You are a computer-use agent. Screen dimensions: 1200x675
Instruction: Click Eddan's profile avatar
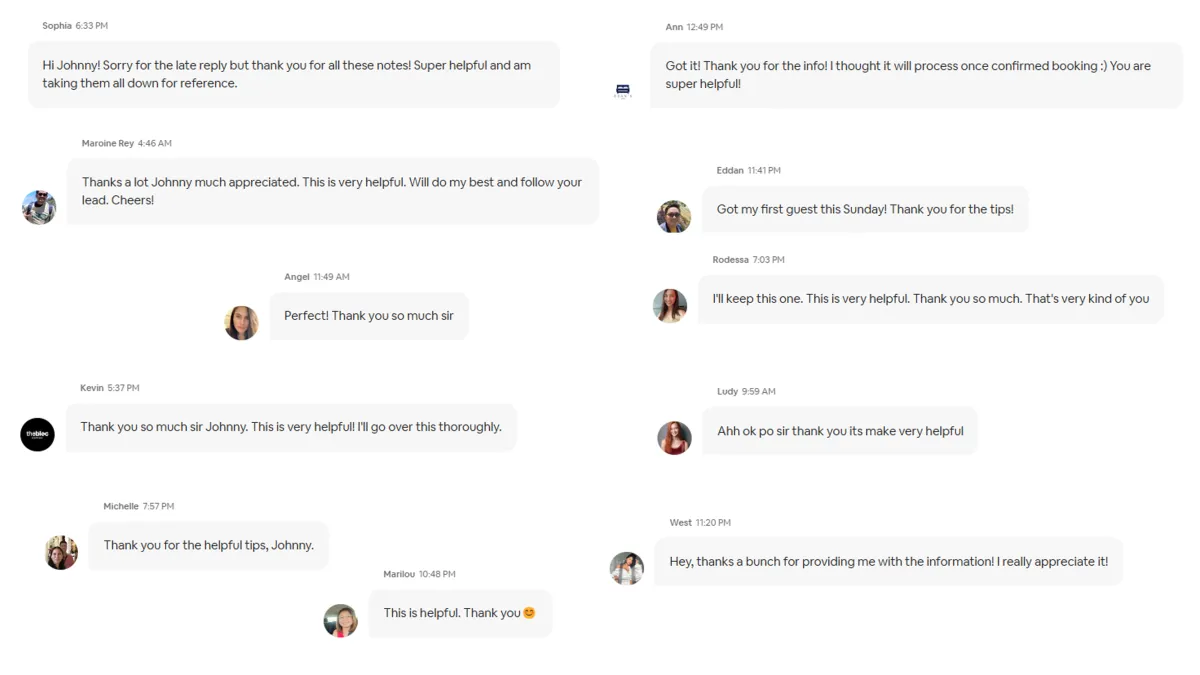click(x=674, y=216)
